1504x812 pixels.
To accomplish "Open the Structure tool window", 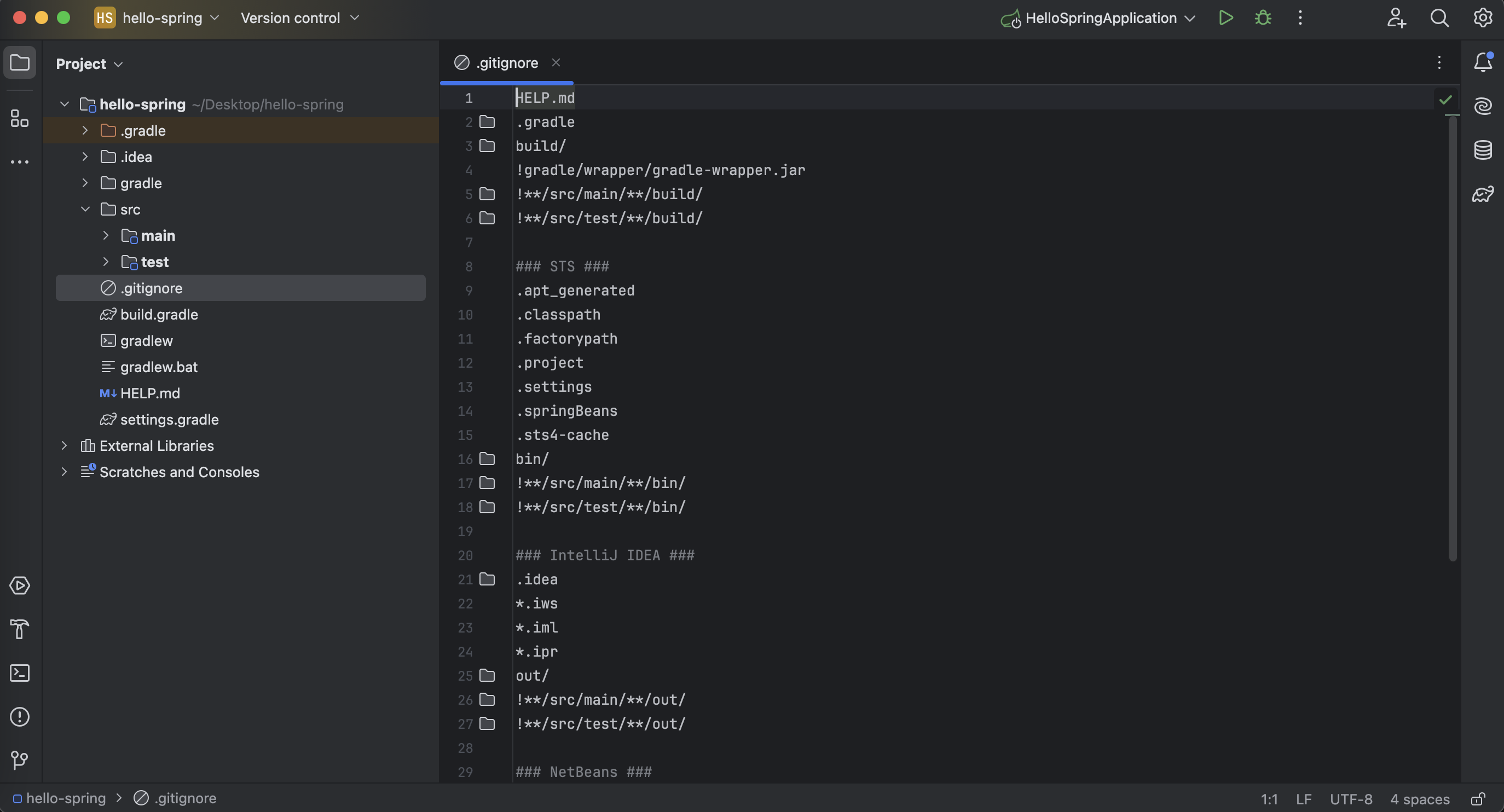I will [19, 119].
